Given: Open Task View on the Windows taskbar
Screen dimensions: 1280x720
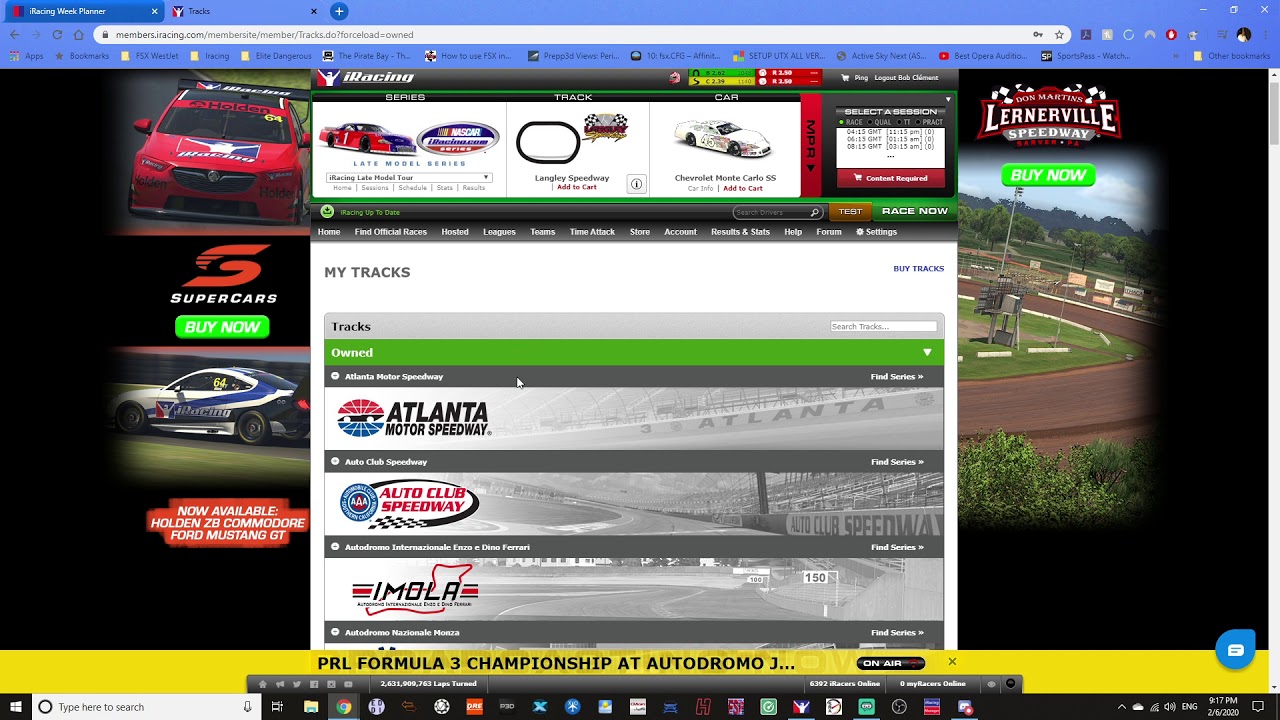Looking at the screenshot, I should [277, 707].
